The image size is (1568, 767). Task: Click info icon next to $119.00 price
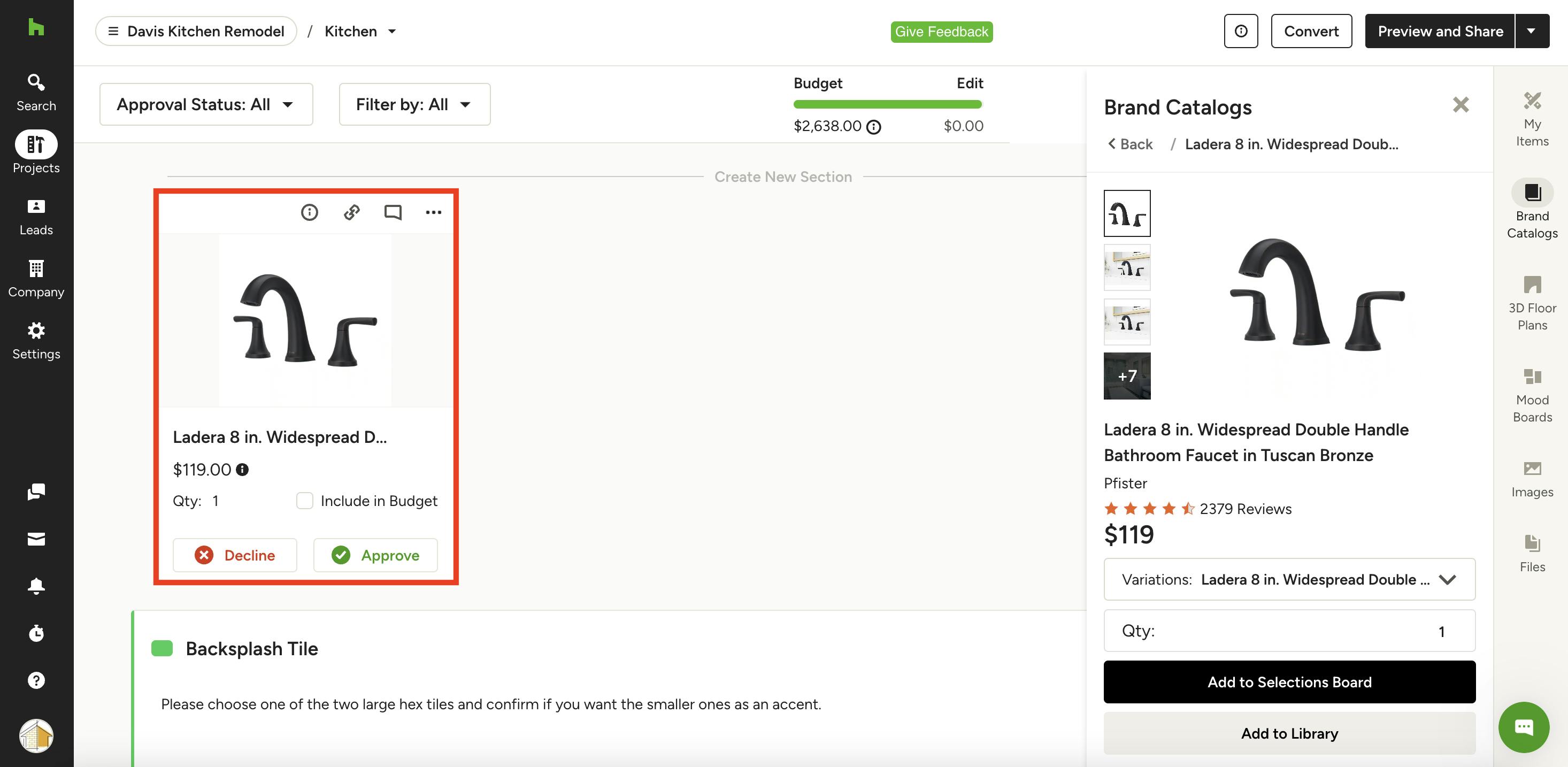(x=242, y=469)
